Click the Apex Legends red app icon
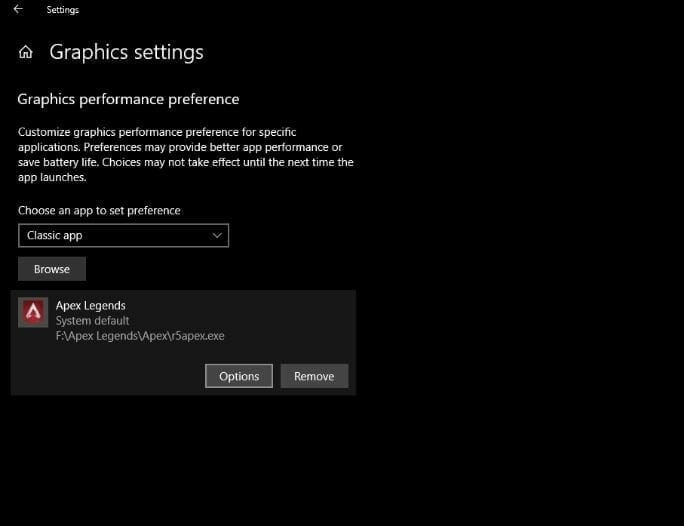The width and height of the screenshot is (684, 526). 33,313
